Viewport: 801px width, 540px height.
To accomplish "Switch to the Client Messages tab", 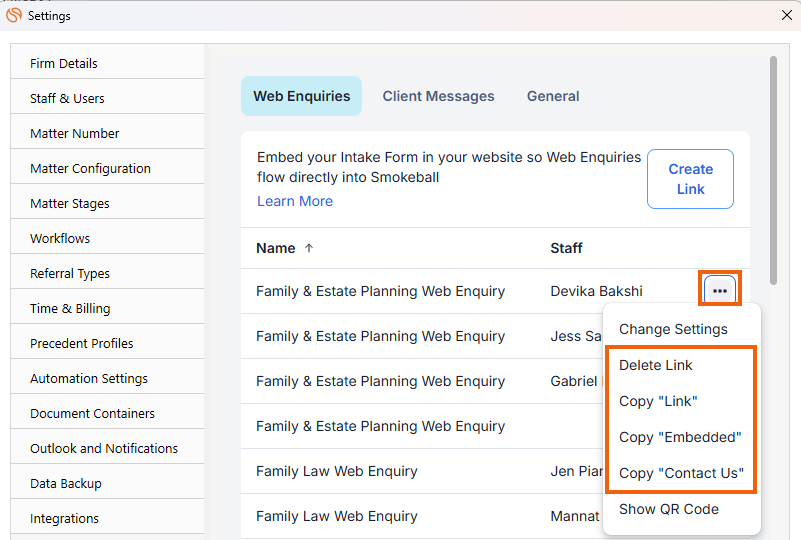I will [x=438, y=96].
